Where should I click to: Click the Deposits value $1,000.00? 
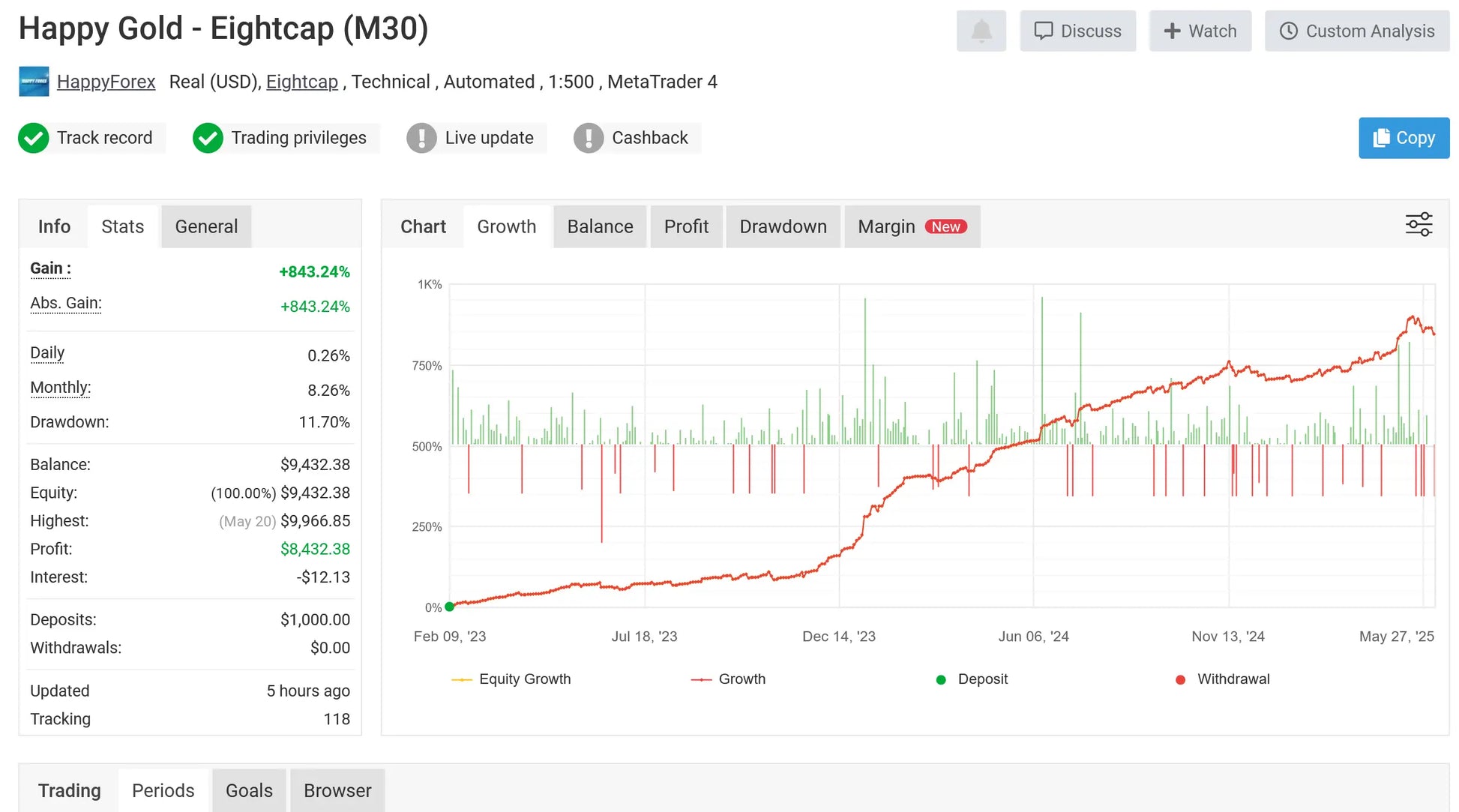315,620
